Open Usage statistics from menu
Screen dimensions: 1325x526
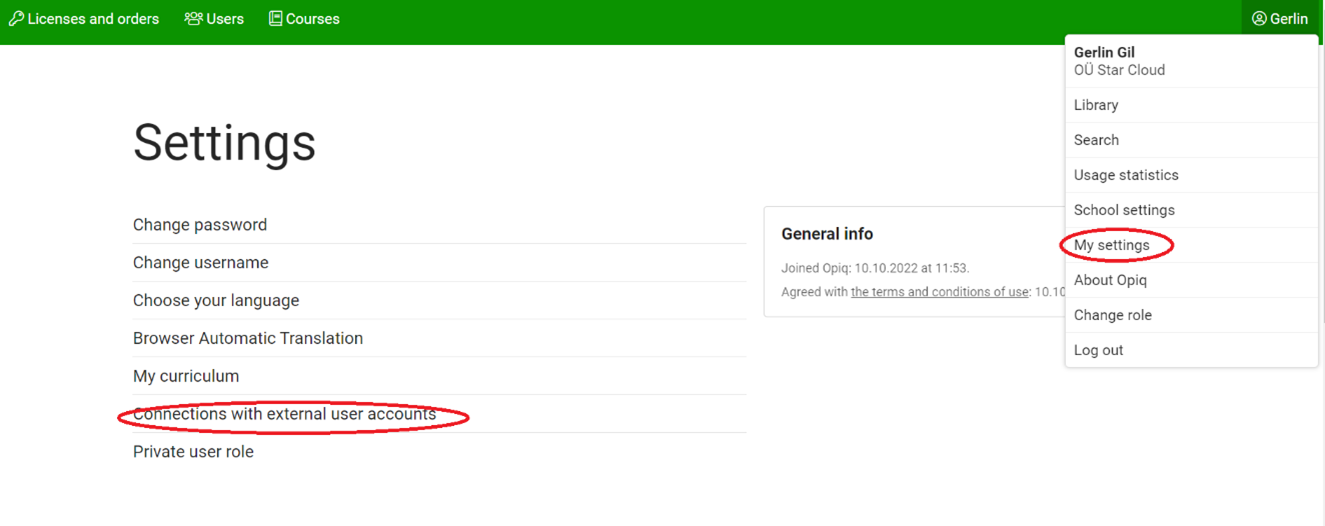[1126, 175]
